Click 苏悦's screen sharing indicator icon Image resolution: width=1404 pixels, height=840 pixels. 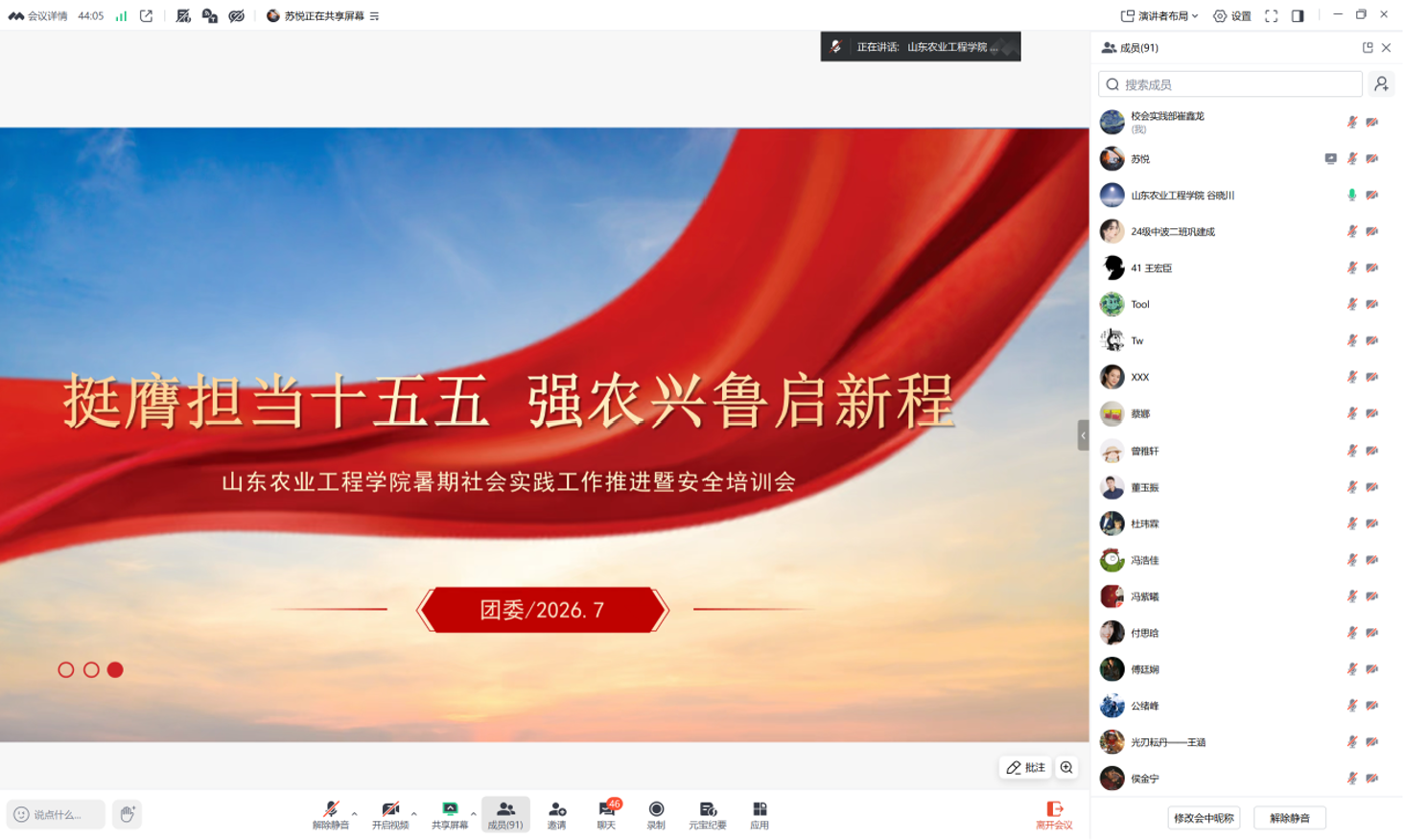[1330, 158]
